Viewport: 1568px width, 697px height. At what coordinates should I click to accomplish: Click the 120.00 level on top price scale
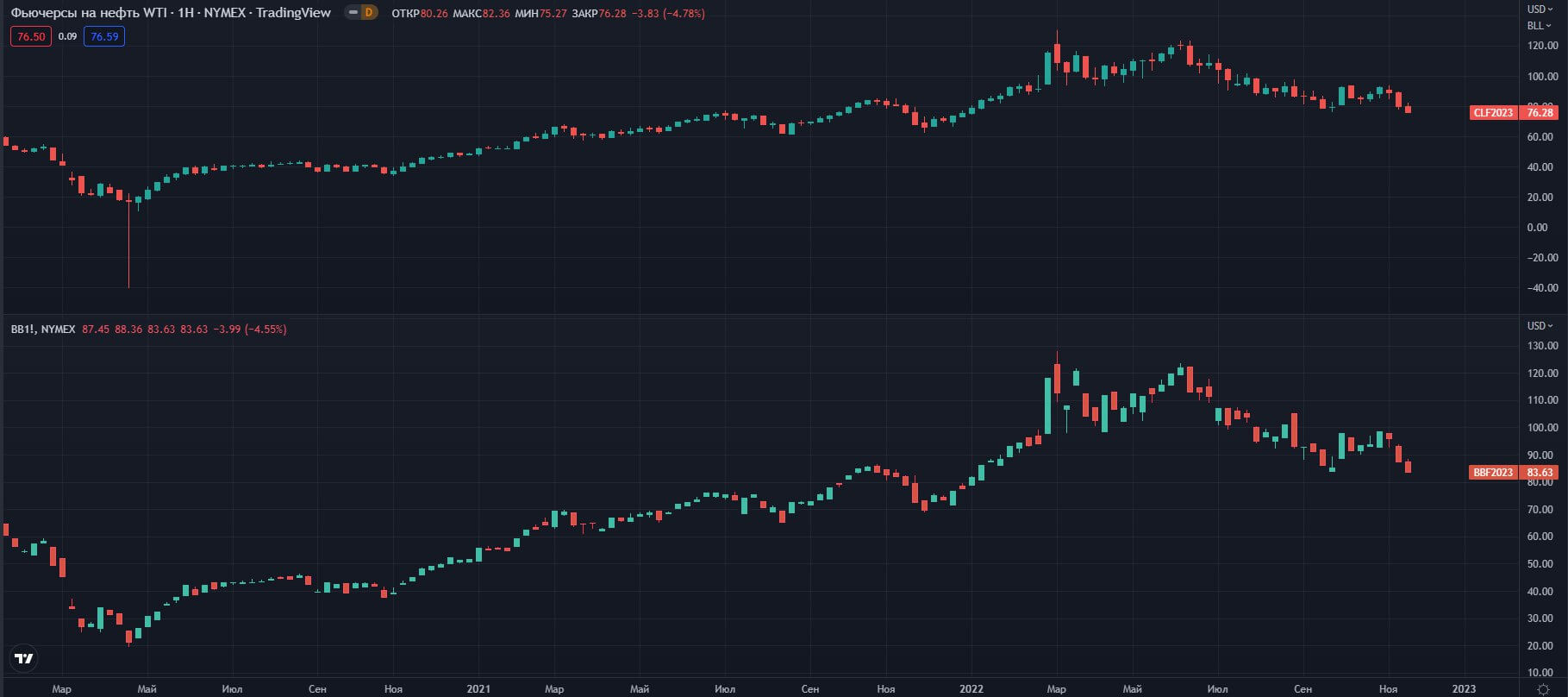click(1542, 47)
